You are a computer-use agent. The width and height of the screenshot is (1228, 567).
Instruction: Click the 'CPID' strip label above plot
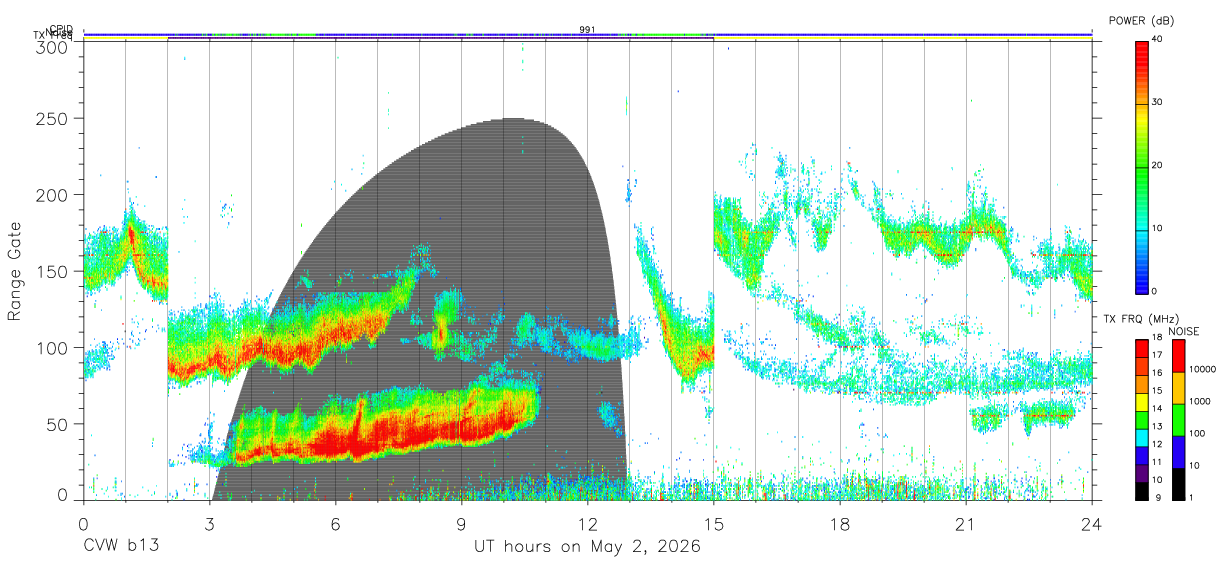(x=61, y=29)
